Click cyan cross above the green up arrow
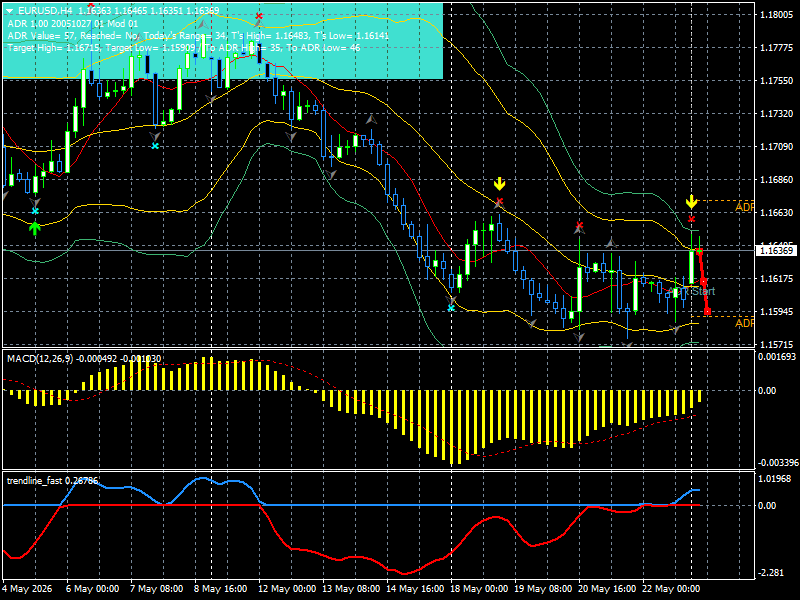Viewport: 800px width, 600px height. 35,211
